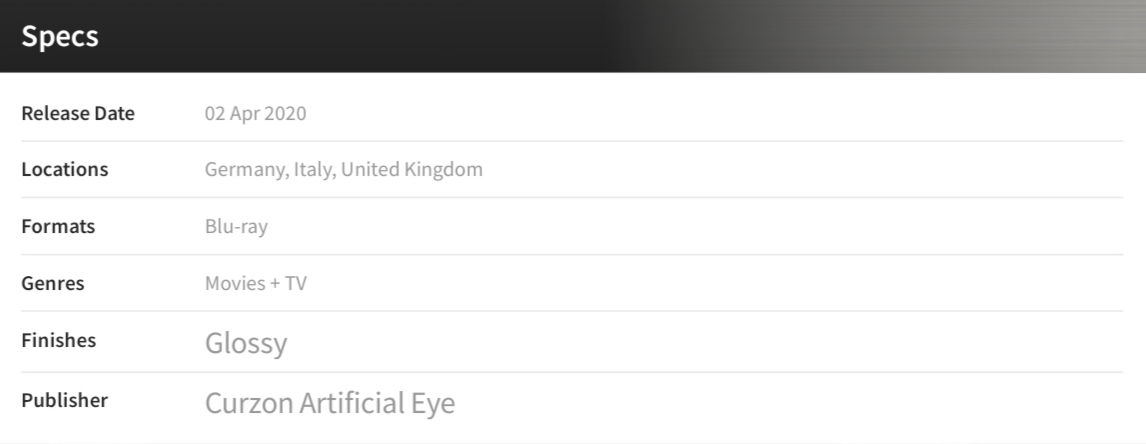Screen dimensions: 1146x444
Task: Select Germany in the Locations list
Action: [x=245, y=170]
